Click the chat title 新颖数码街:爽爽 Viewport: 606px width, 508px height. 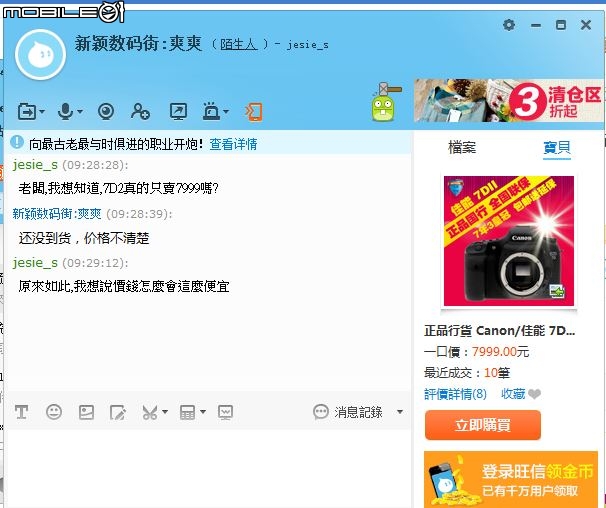138,43
